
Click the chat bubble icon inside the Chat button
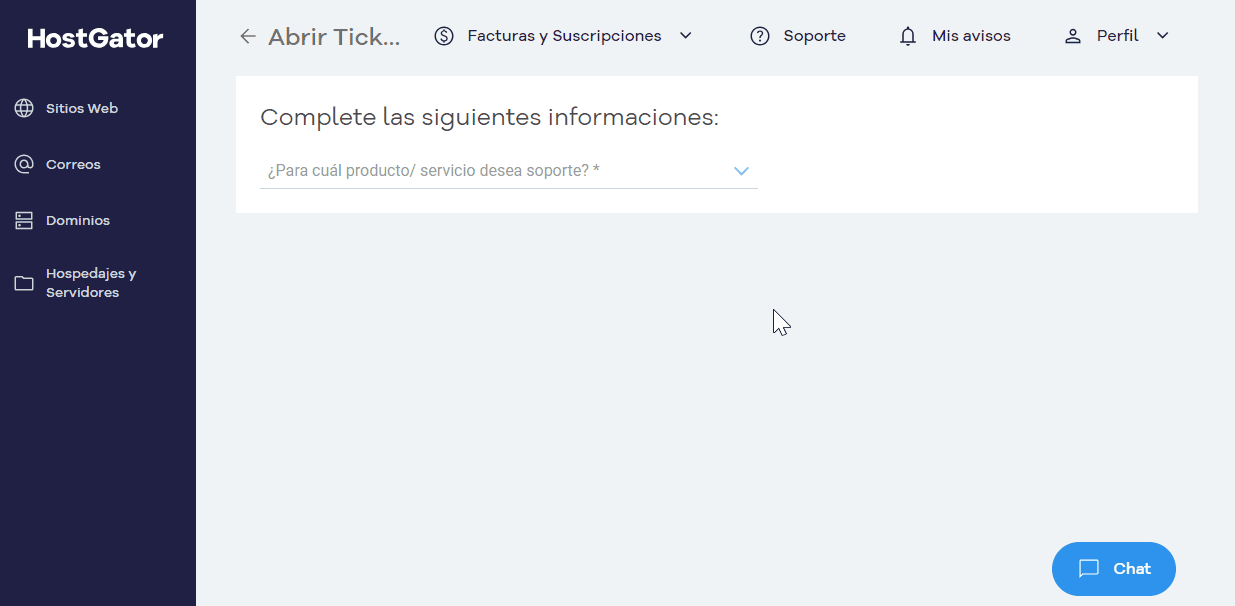click(1090, 568)
